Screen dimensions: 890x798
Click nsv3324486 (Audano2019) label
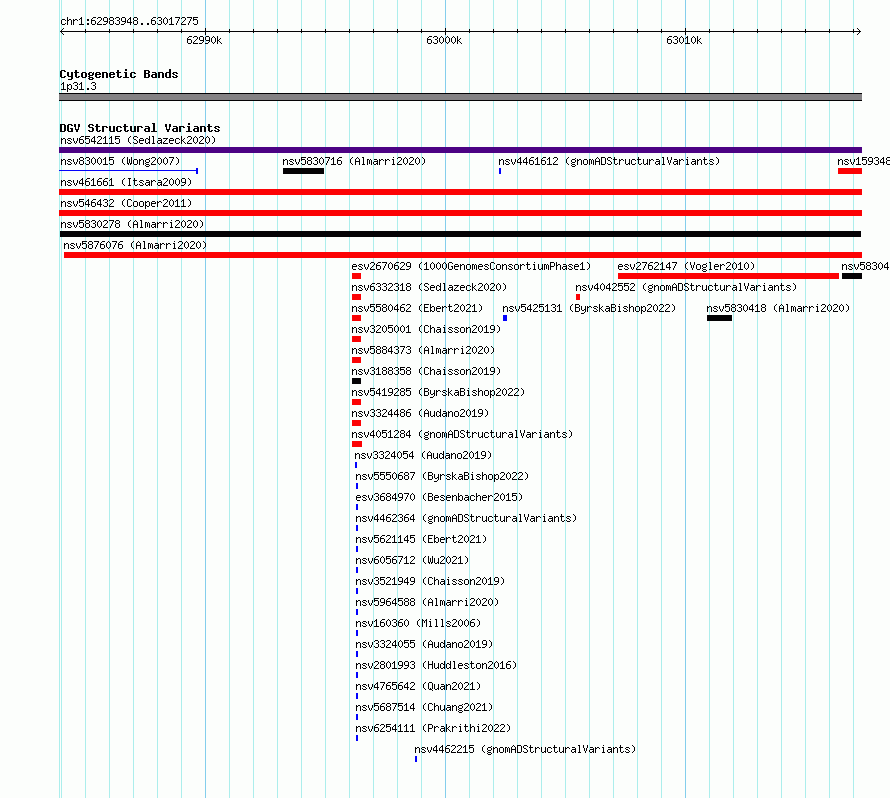coord(420,413)
